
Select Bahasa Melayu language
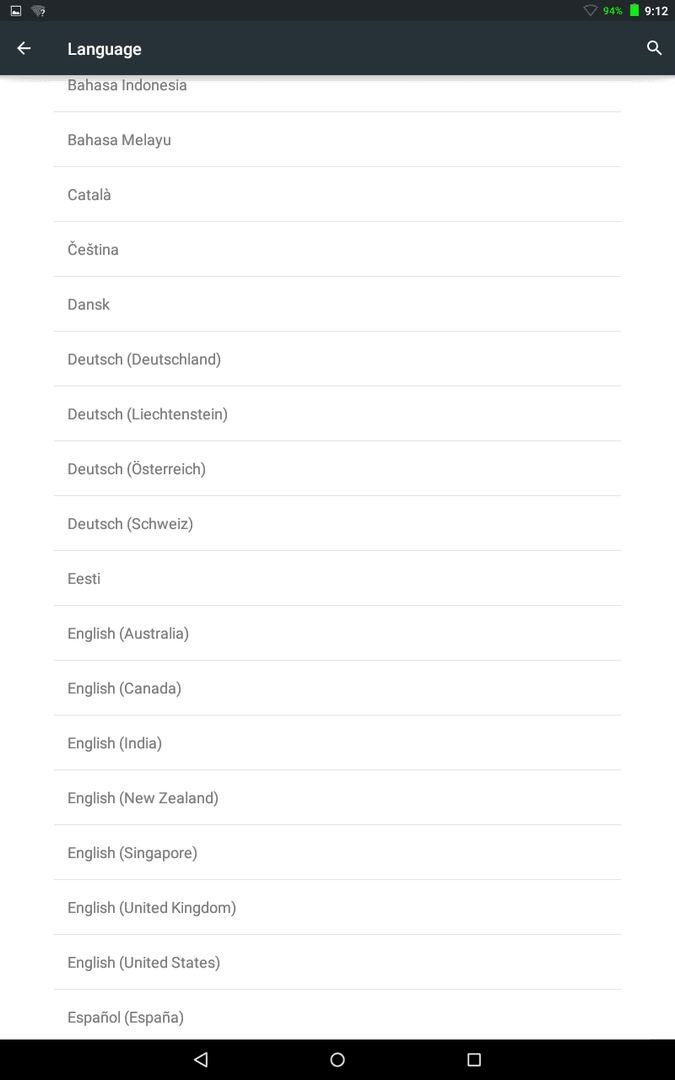pyautogui.click(x=338, y=140)
